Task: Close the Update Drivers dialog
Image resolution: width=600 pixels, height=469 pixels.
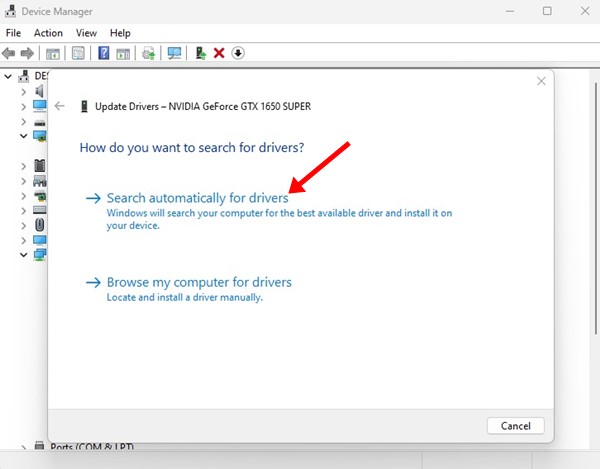Action: (541, 81)
